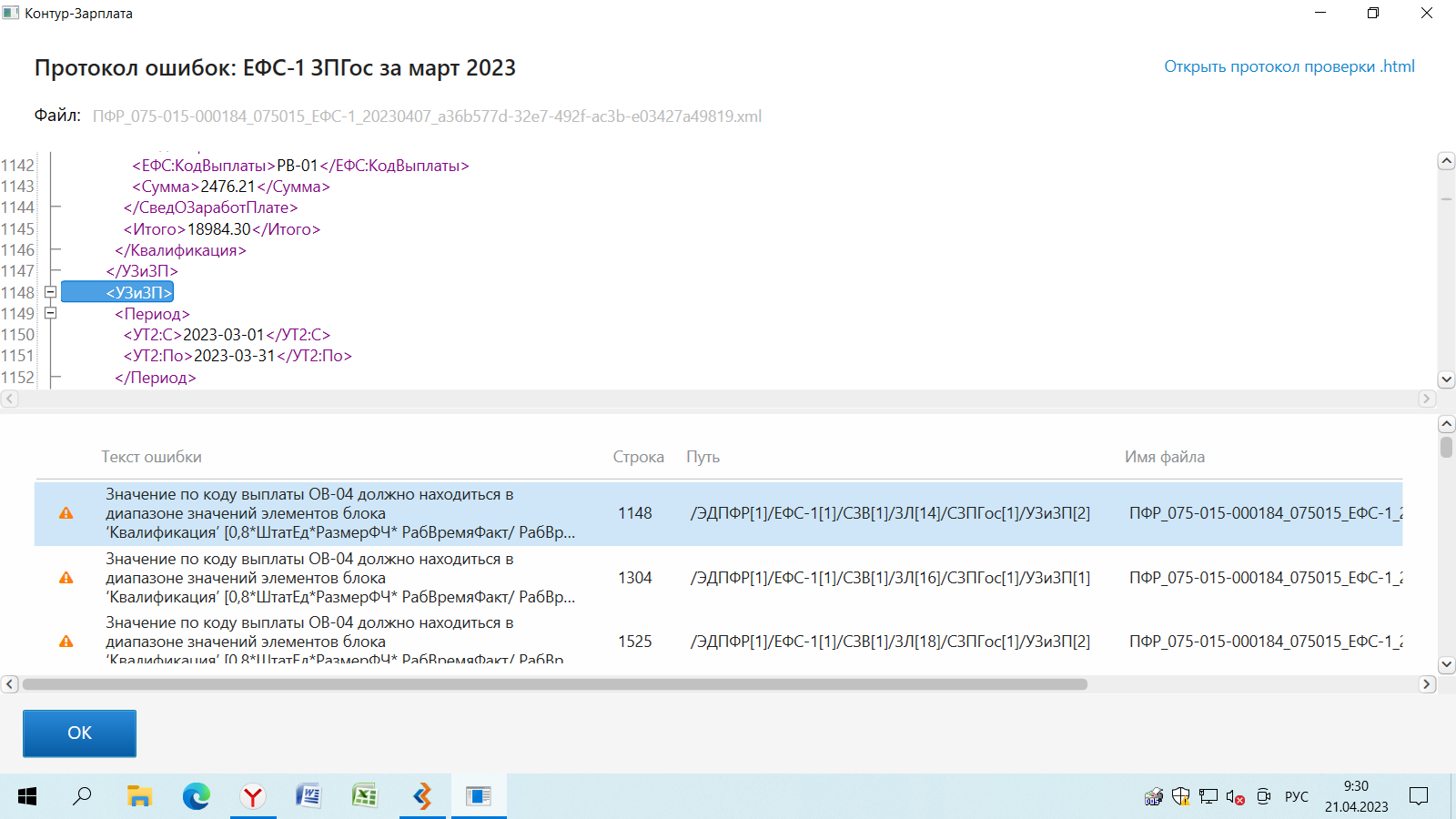Select the closing </Квалификация> tag line

tap(180, 250)
